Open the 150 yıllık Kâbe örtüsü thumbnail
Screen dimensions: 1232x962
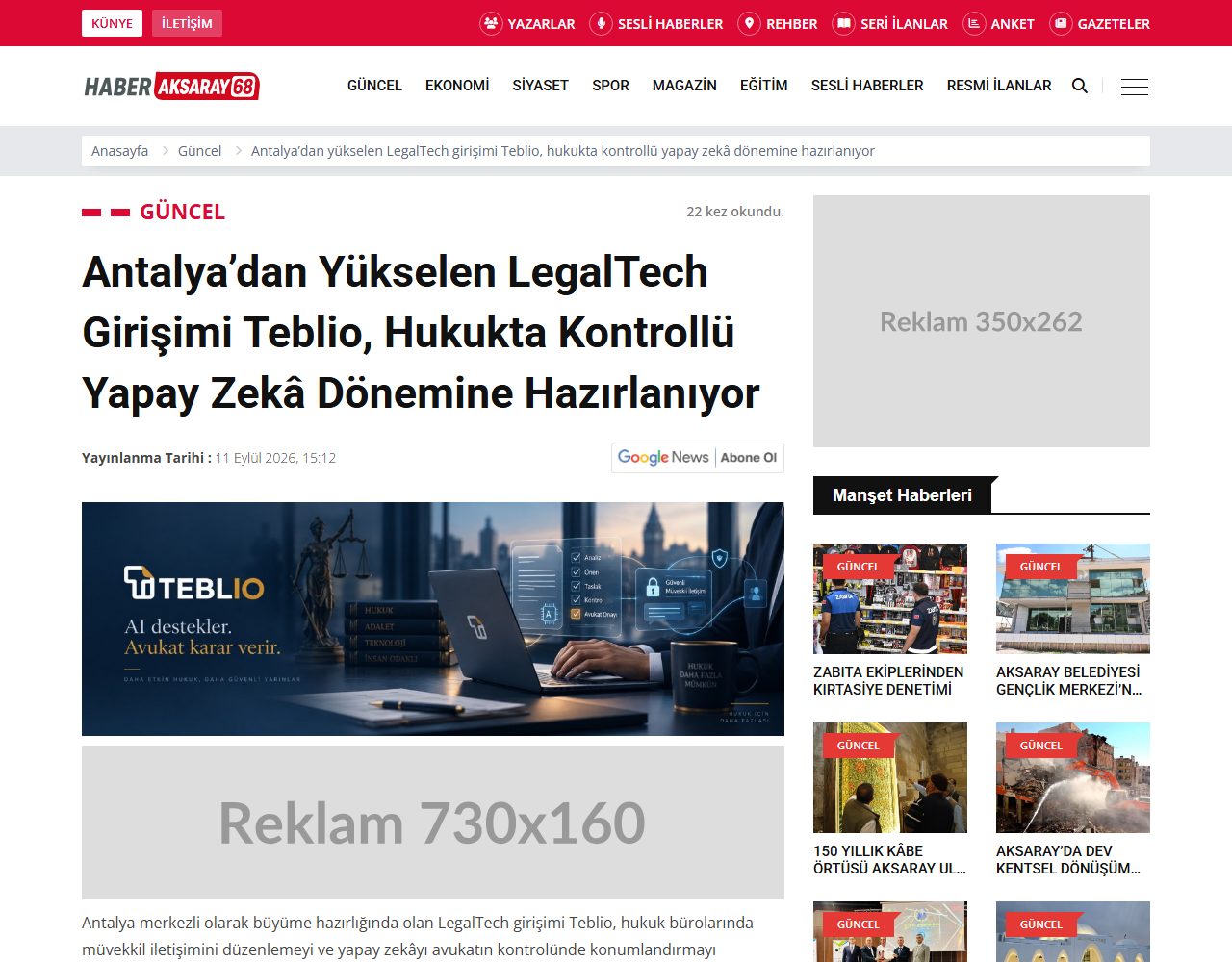890,777
